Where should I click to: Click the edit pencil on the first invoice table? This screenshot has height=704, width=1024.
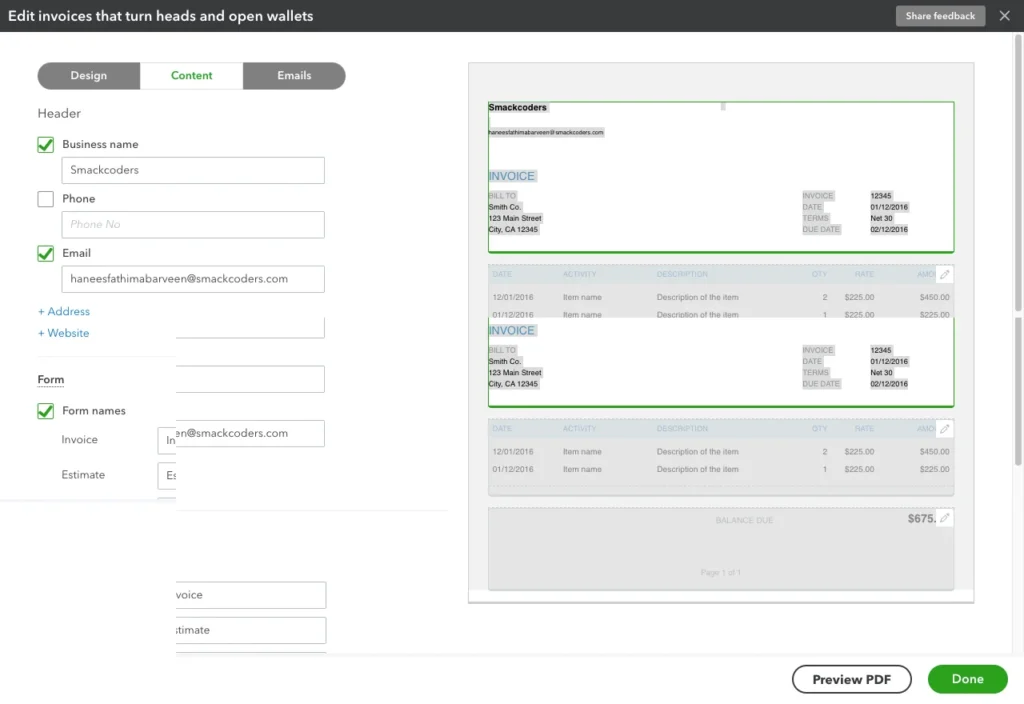pyautogui.click(x=944, y=273)
